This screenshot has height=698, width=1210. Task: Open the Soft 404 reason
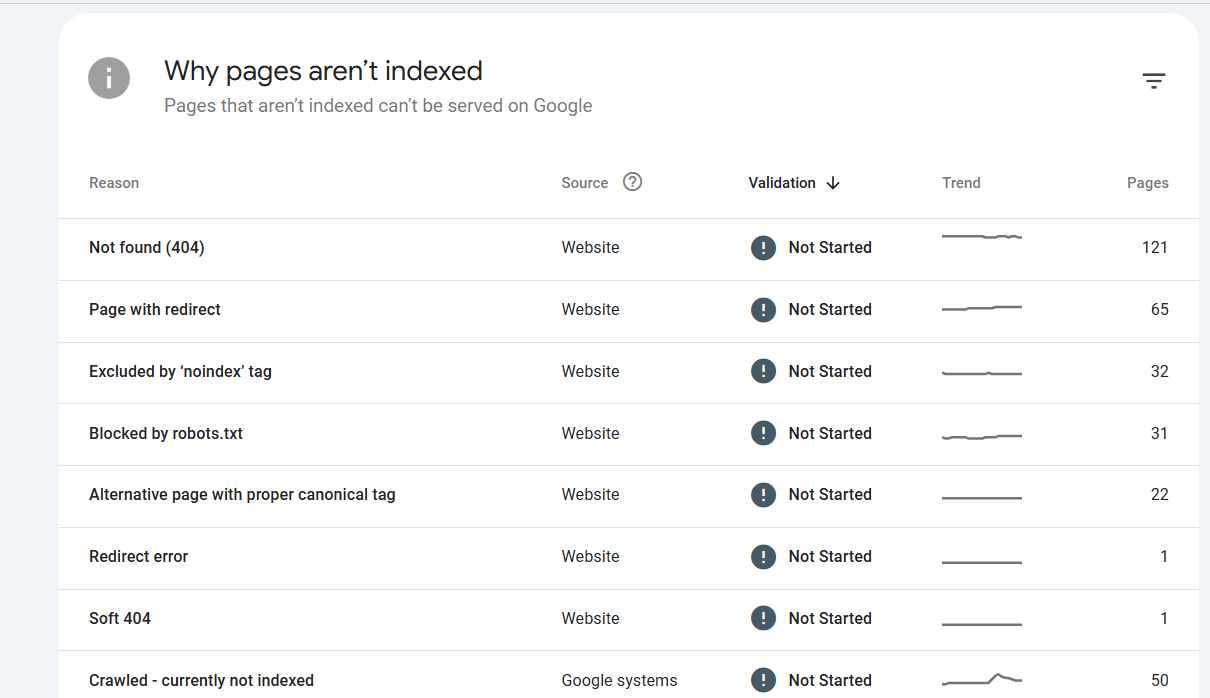coord(120,618)
